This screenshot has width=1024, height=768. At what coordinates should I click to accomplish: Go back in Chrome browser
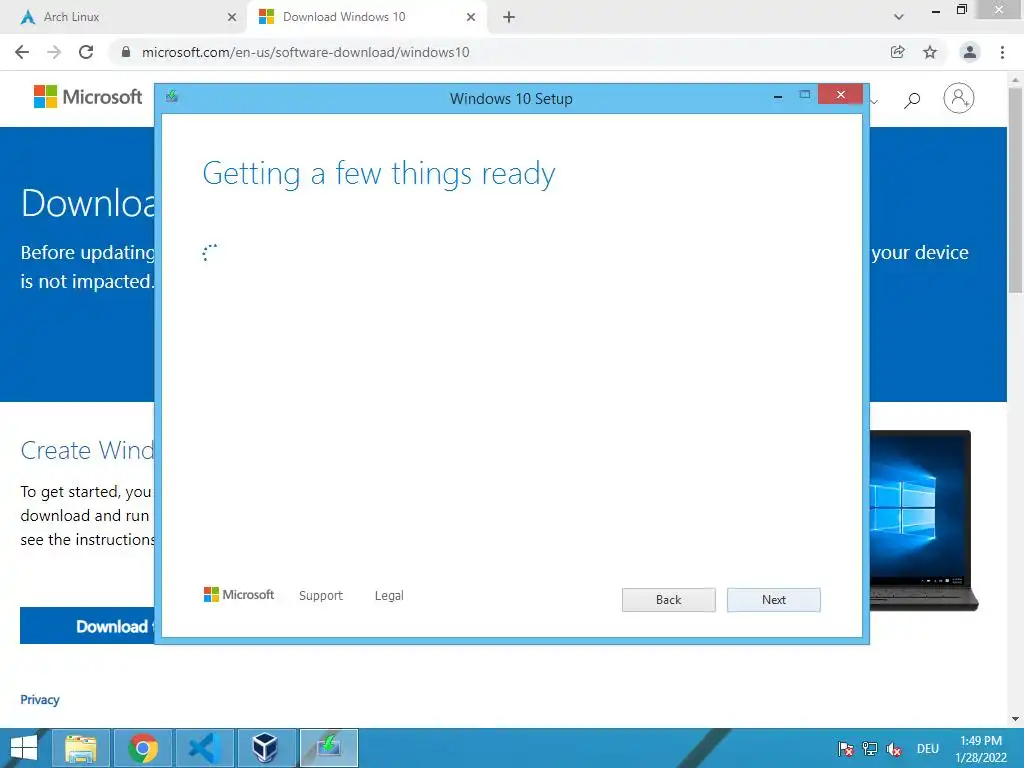[22, 52]
